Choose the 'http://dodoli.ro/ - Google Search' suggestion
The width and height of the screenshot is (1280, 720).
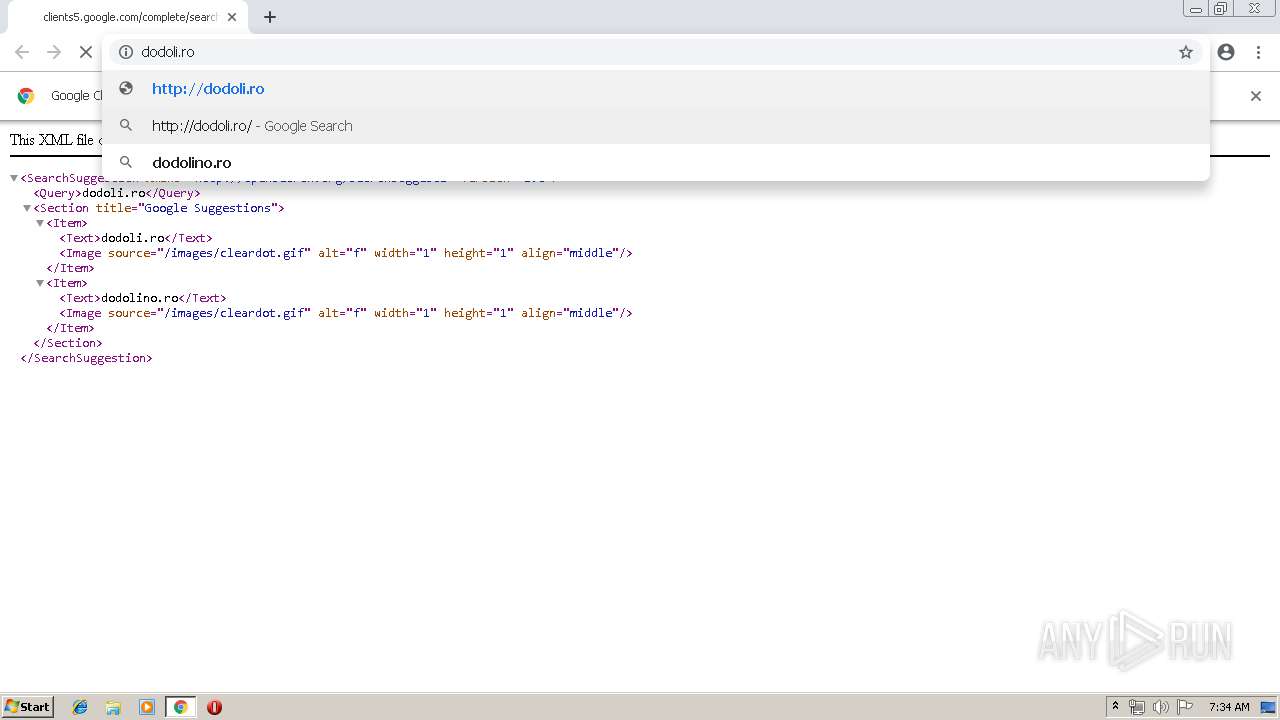coord(656,126)
